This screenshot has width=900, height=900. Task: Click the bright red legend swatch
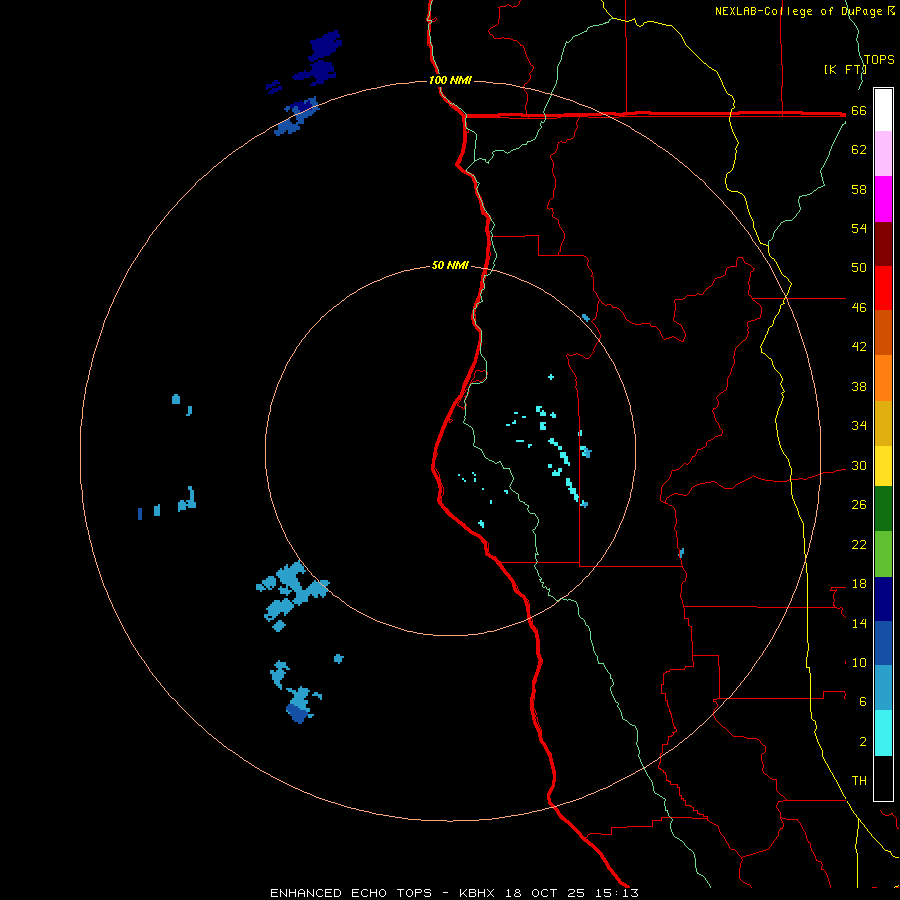point(883,288)
